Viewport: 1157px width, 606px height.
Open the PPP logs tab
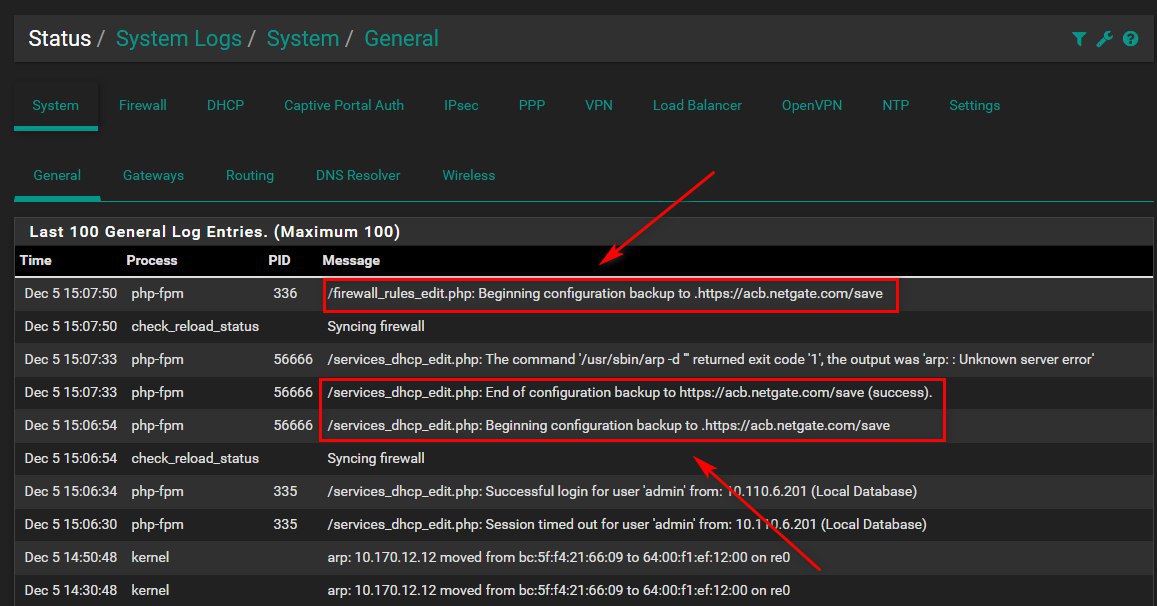tap(532, 106)
